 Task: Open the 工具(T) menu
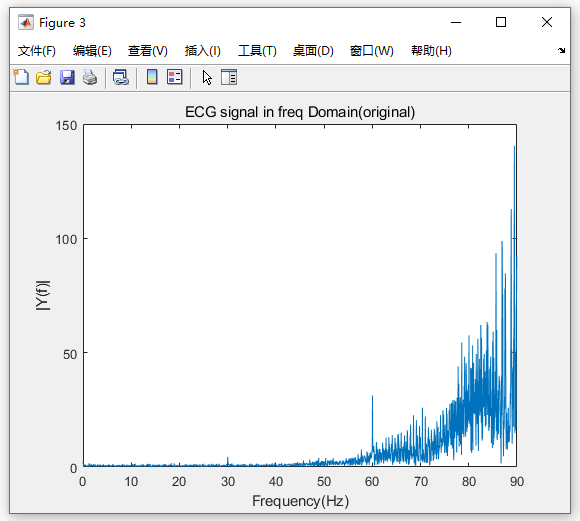(257, 51)
